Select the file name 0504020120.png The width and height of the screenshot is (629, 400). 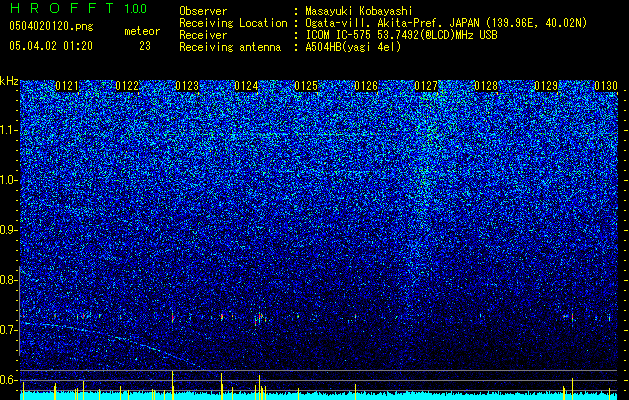[x=51, y=27]
